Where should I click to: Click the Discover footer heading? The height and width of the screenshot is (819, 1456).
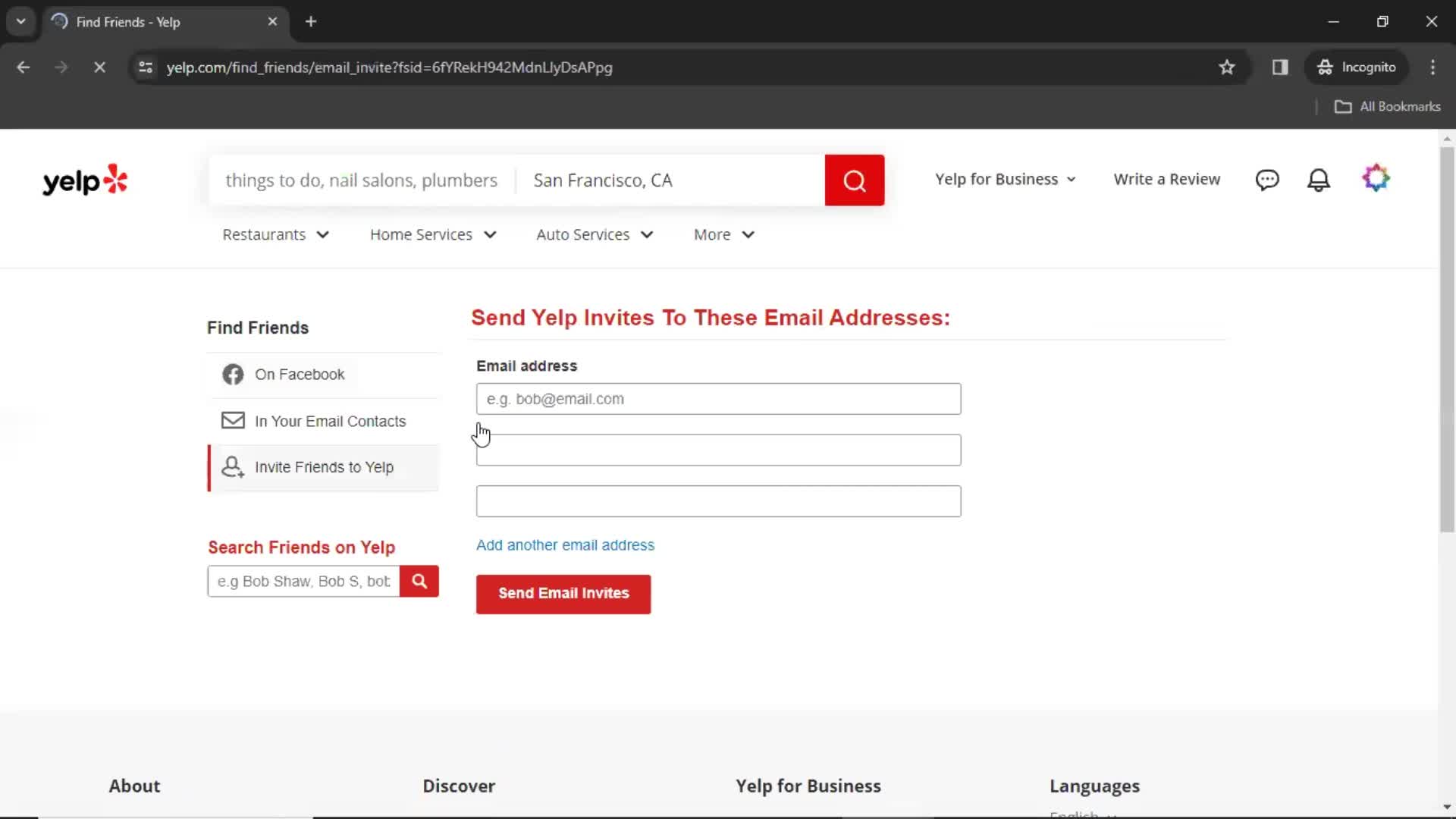[459, 786]
